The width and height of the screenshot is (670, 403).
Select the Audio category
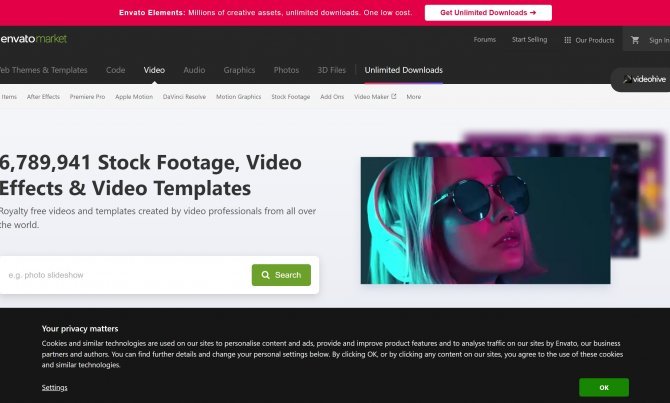194,70
